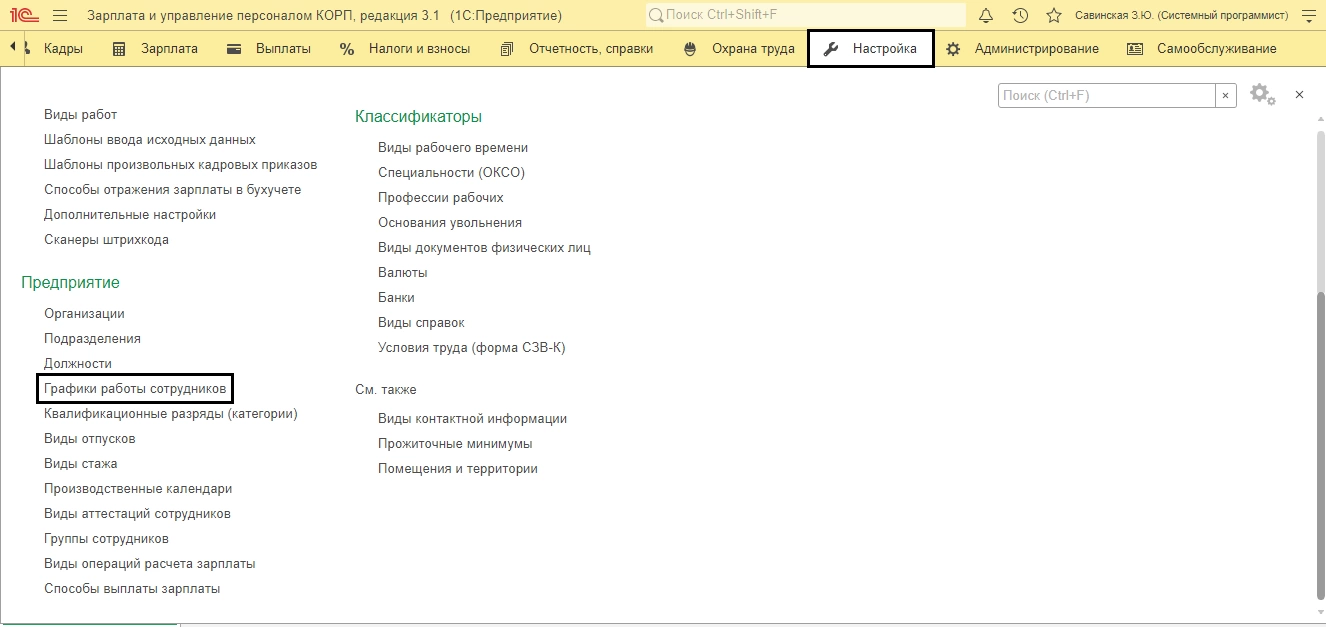Click the global search field Ctrl+Shift+F
The image size is (1326, 627).
pyautogui.click(x=805, y=16)
